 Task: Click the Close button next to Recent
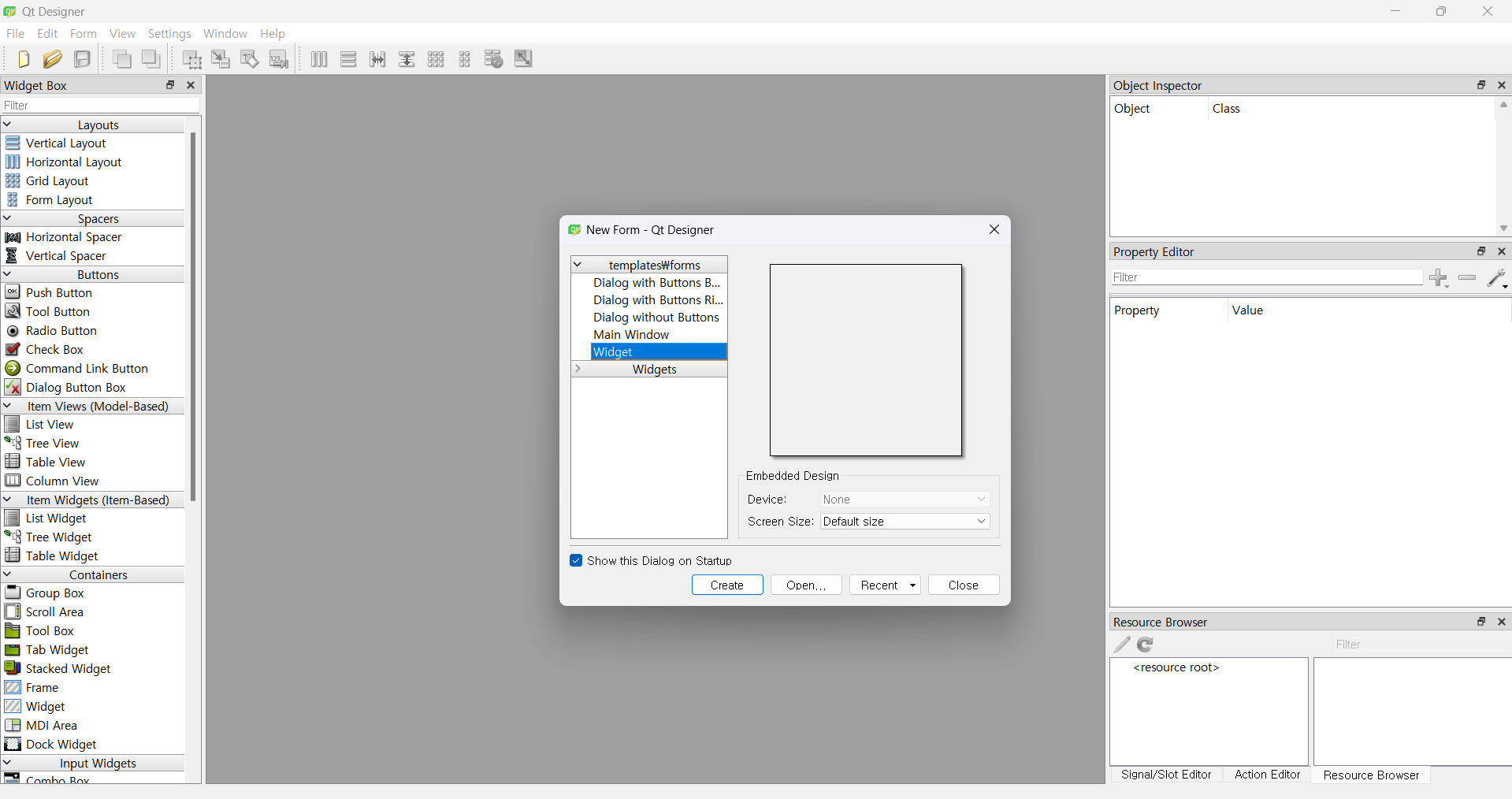coord(964,585)
